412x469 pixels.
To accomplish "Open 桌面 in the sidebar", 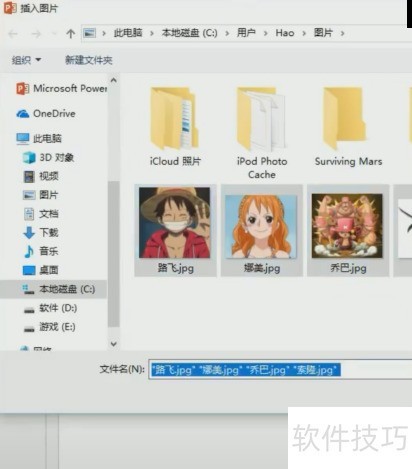I will [x=49, y=270].
